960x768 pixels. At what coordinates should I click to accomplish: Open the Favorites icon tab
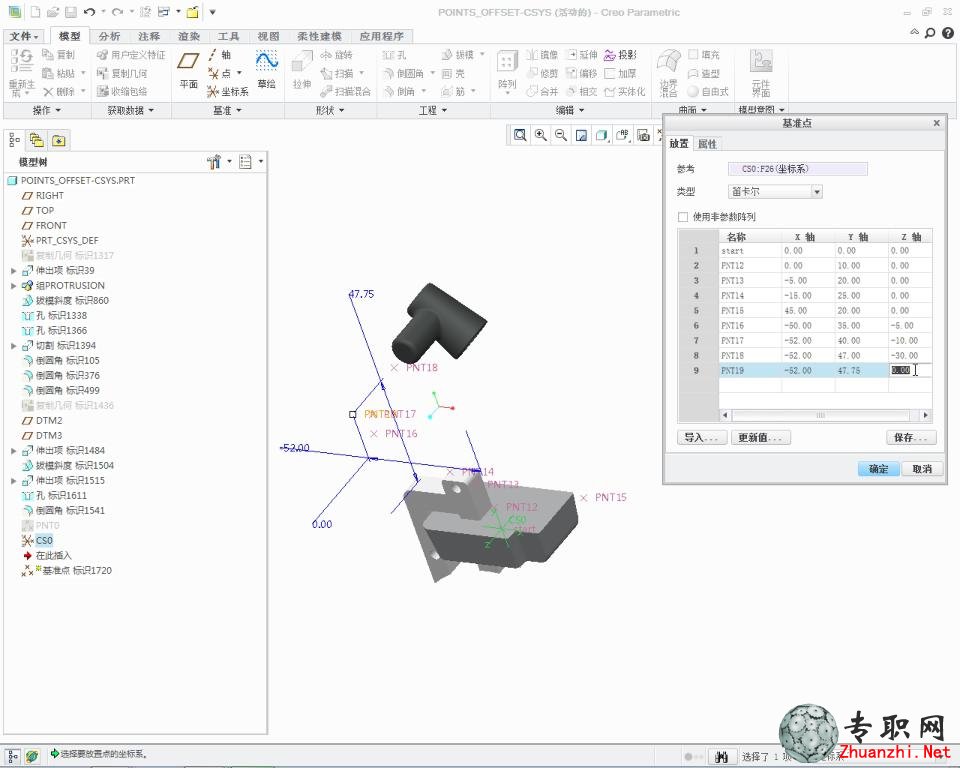[x=58, y=140]
